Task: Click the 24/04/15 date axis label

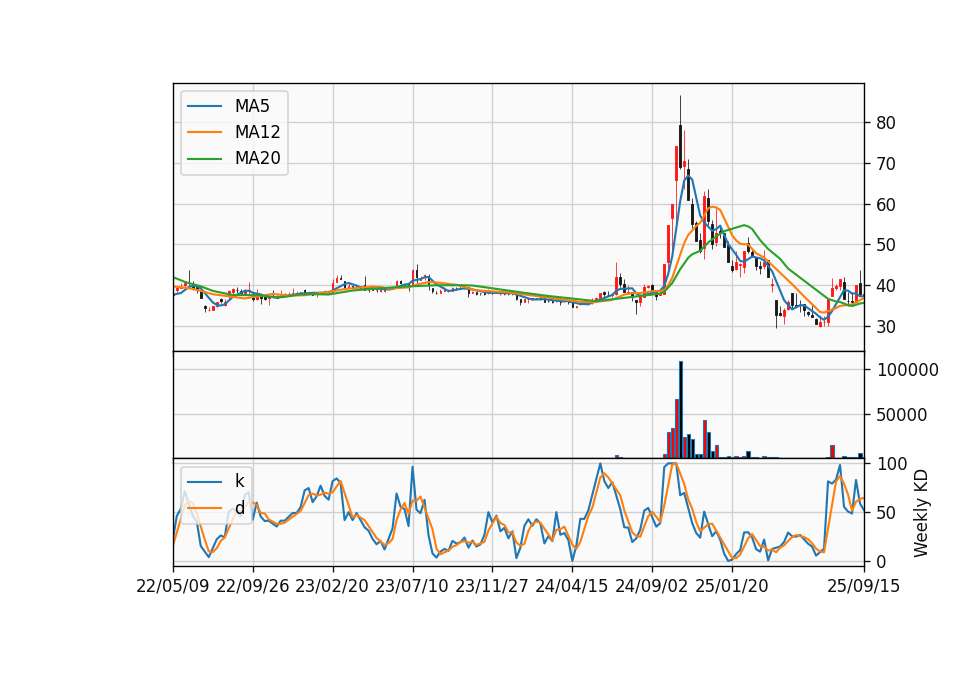Action: click(x=572, y=586)
